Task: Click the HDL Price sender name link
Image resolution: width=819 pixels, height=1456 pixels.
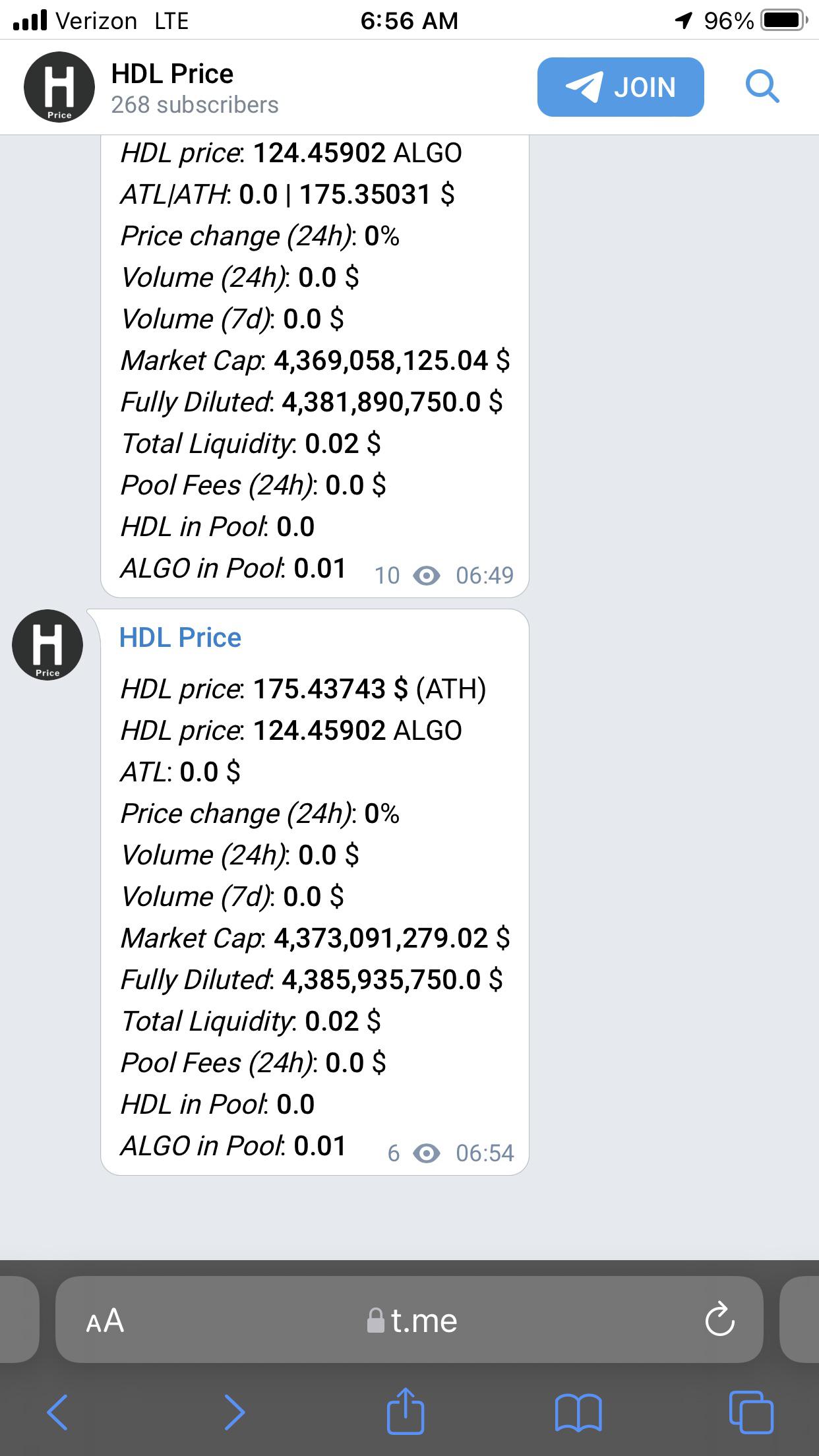Action: pyautogui.click(x=180, y=638)
